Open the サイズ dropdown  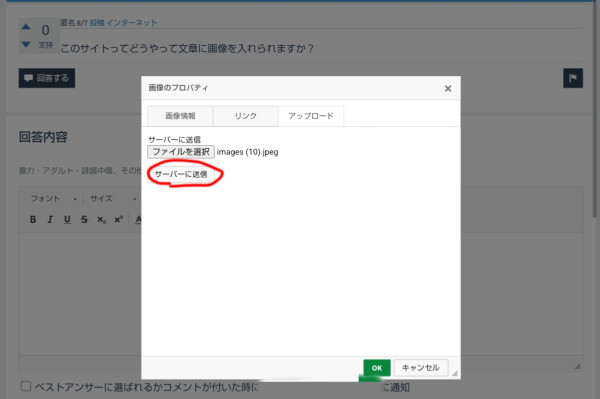(x=113, y=199)
